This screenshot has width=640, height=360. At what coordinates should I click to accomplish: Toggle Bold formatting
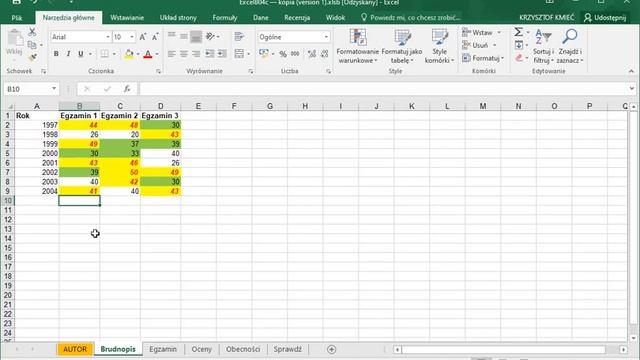tap(56, 54)
